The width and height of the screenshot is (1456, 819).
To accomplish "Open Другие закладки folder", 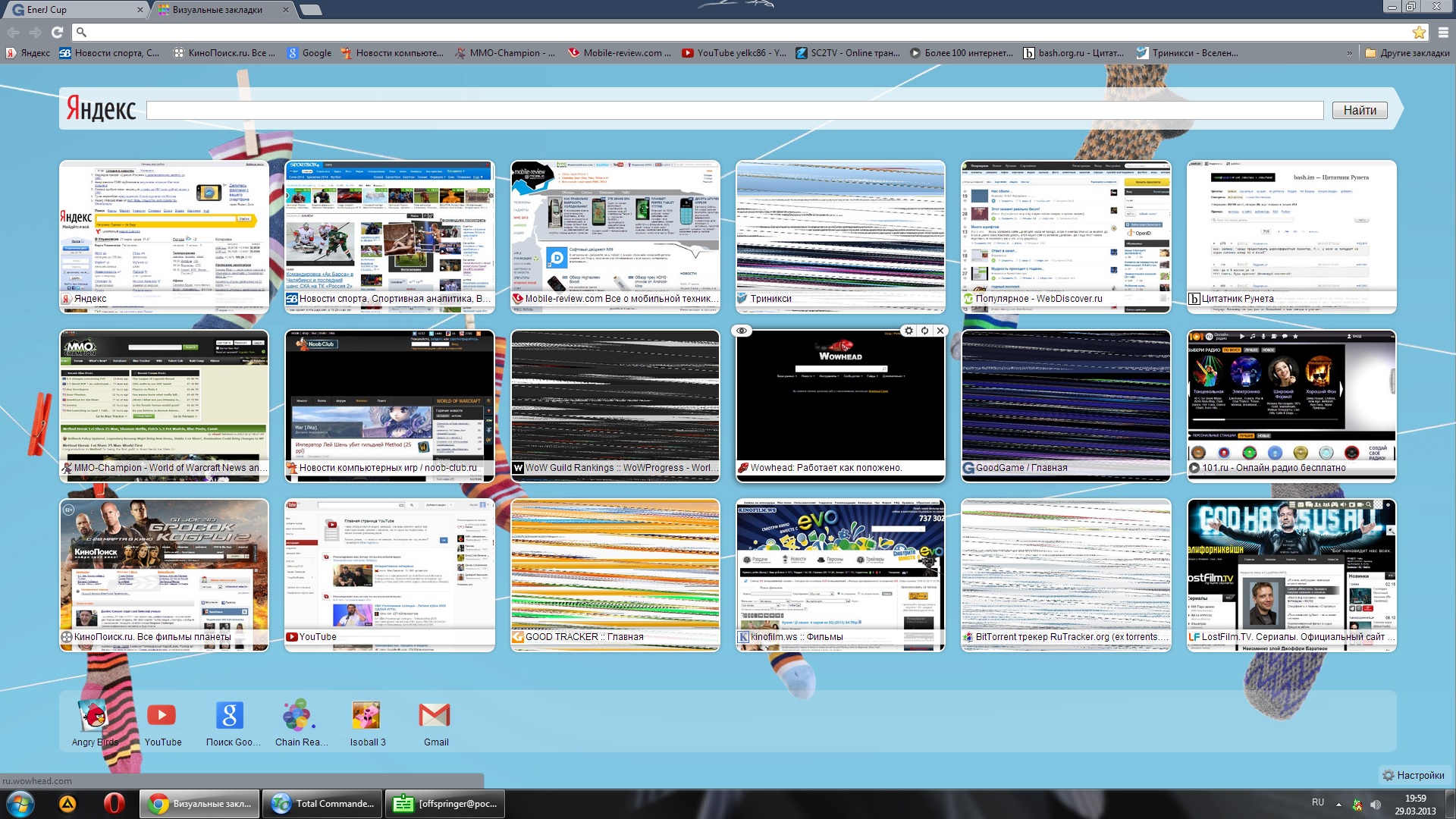I will 1407,53.
